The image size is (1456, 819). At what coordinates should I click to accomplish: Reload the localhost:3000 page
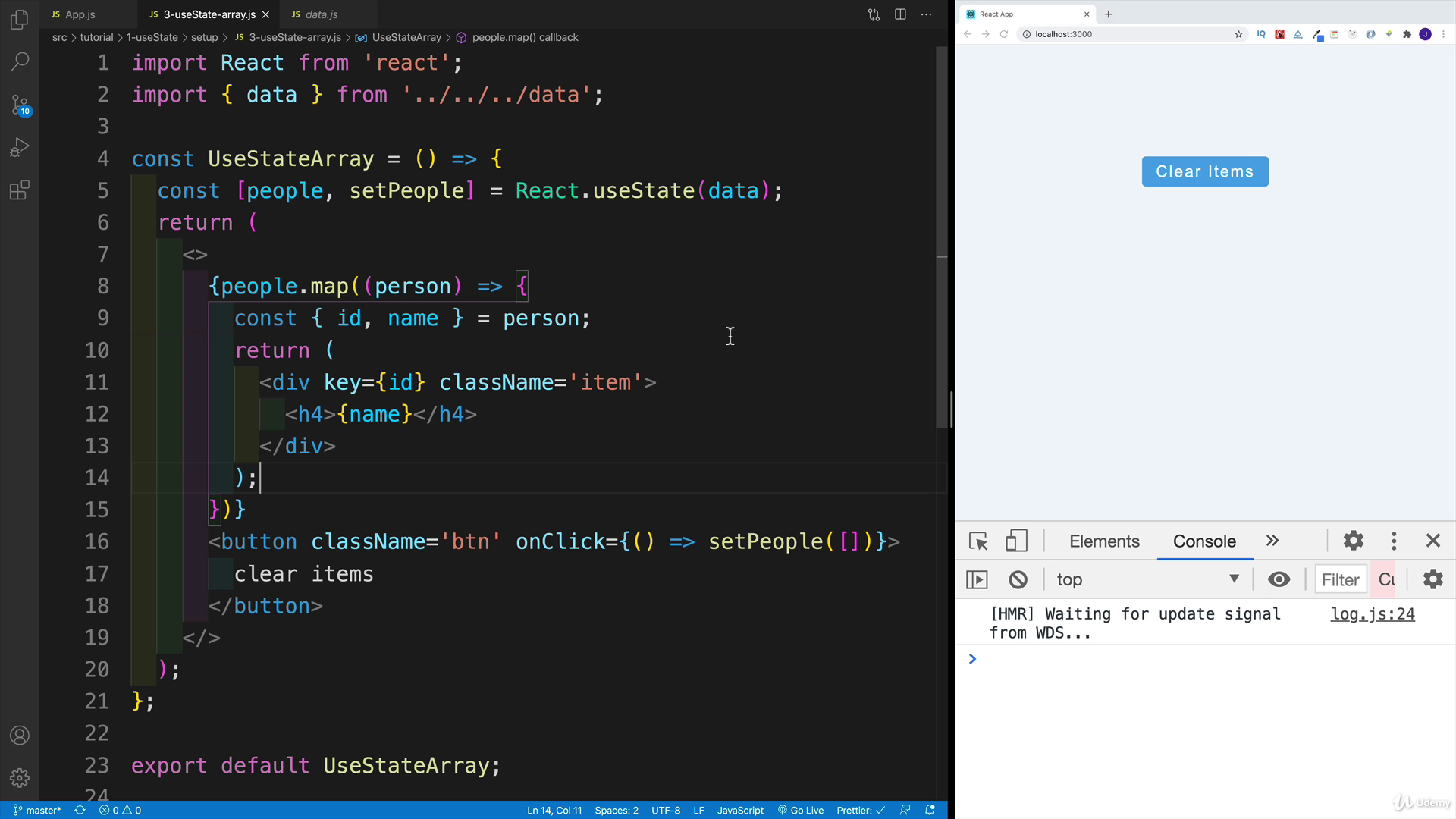(x=1003, y=34)
